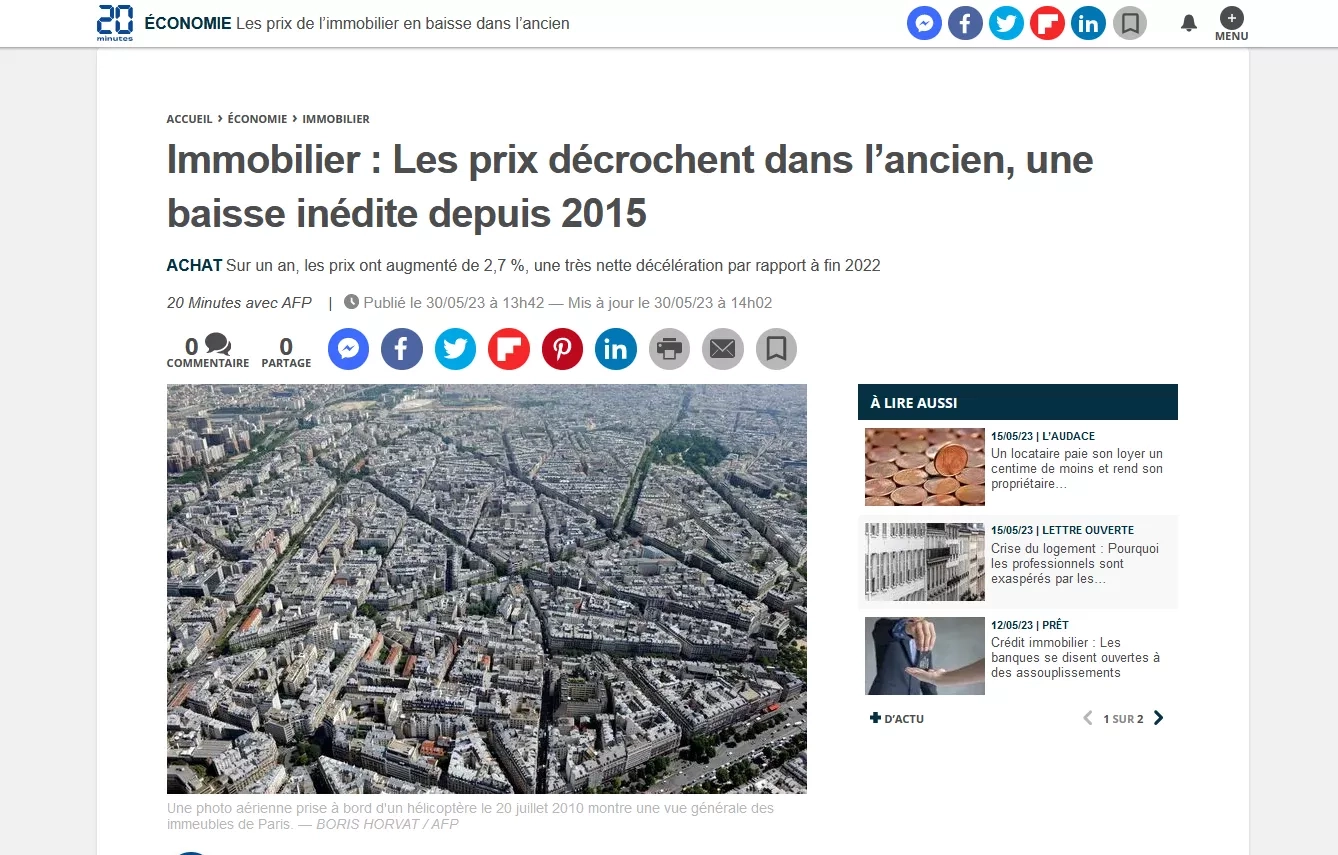Save article using the header bookmark icon
The width and height of the screenshot is (1338, 855).
1129,23
